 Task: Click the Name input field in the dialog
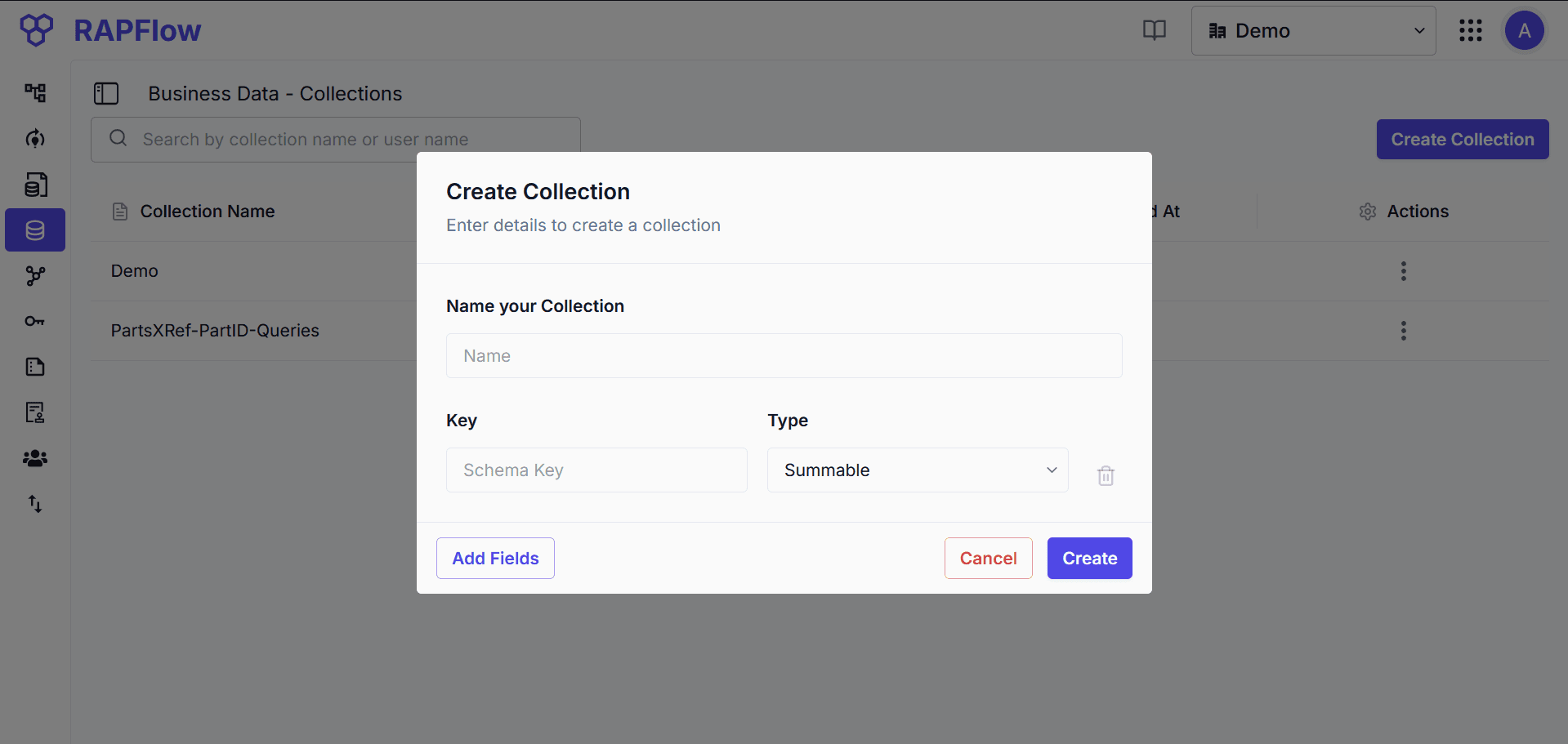(784, 355)
